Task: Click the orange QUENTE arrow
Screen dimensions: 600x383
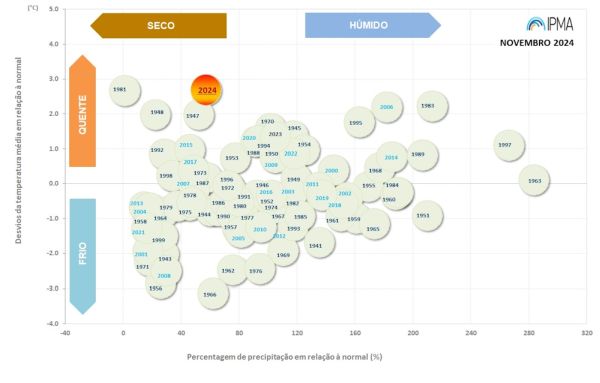Action: click(x=82, y=111)
